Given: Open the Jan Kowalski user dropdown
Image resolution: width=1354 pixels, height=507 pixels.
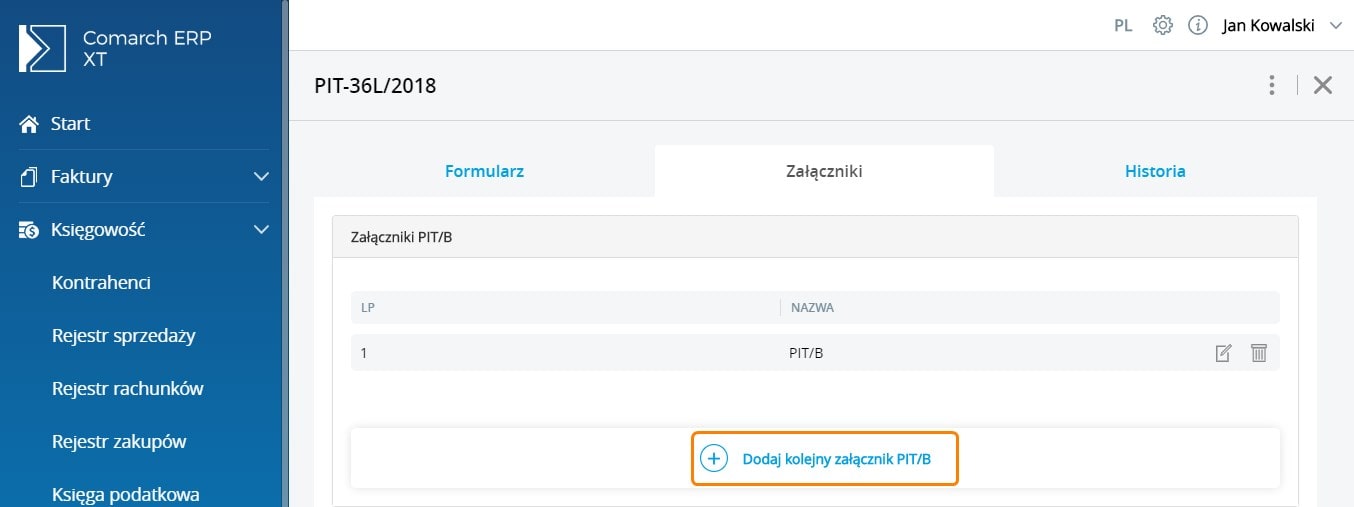Looking at the screenshot, I should (1281, 26).
